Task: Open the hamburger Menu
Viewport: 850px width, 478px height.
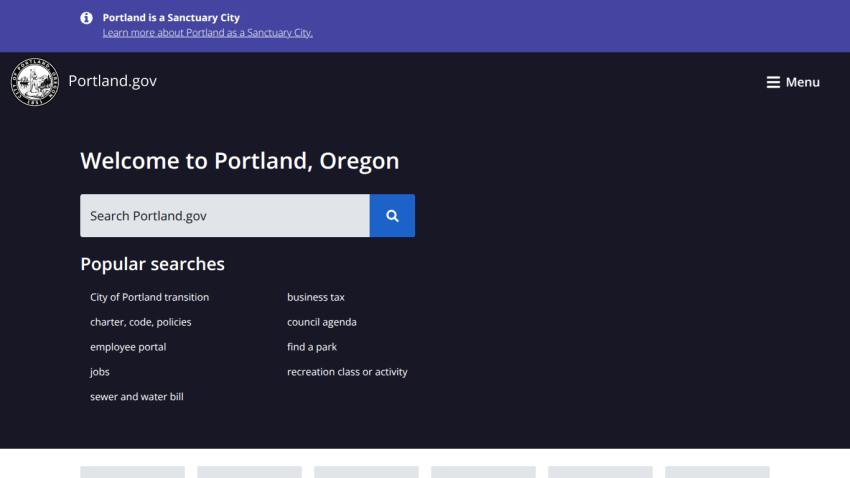Action: 793,82
